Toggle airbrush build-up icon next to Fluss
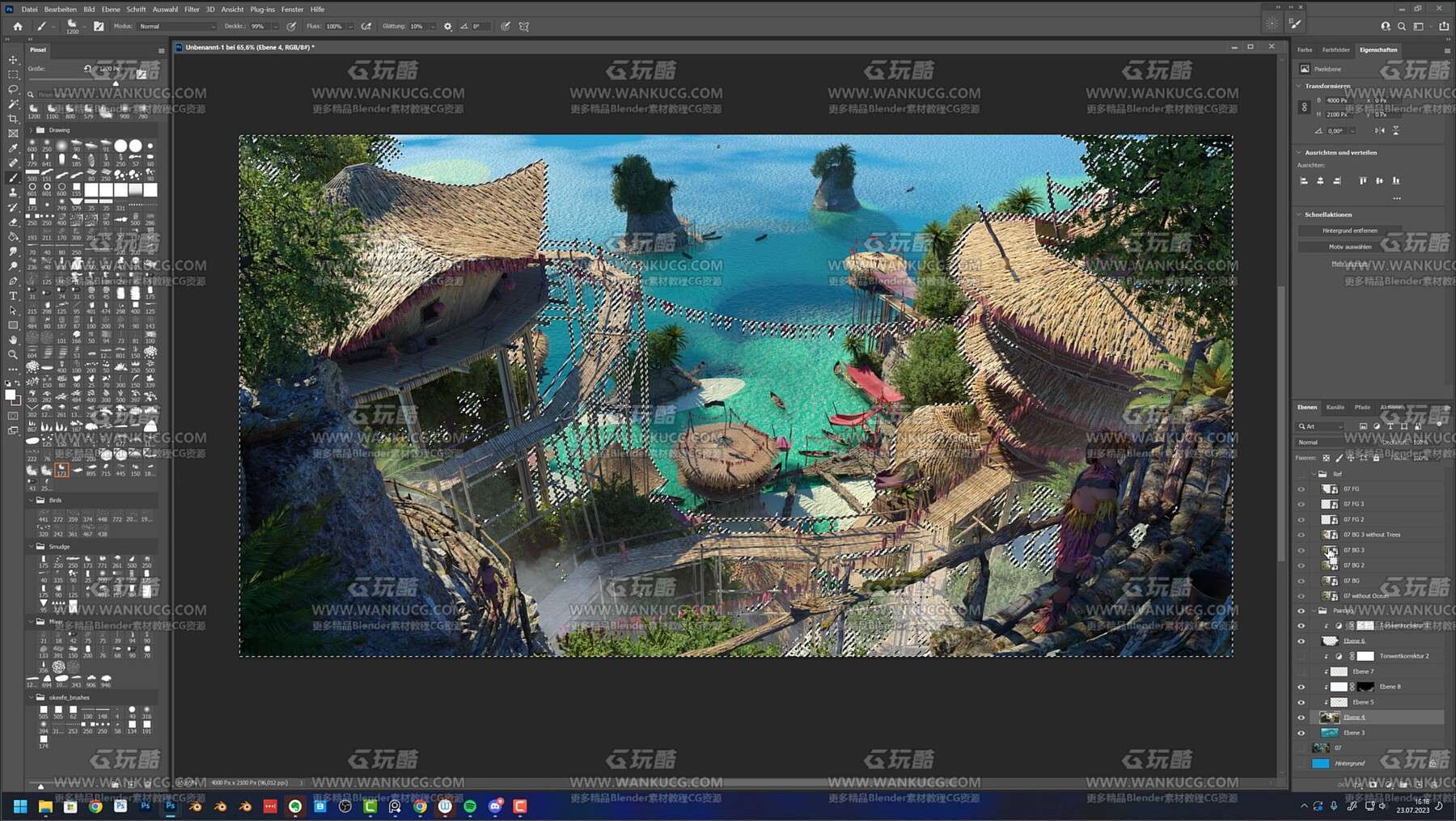 [x=366, y=26]
